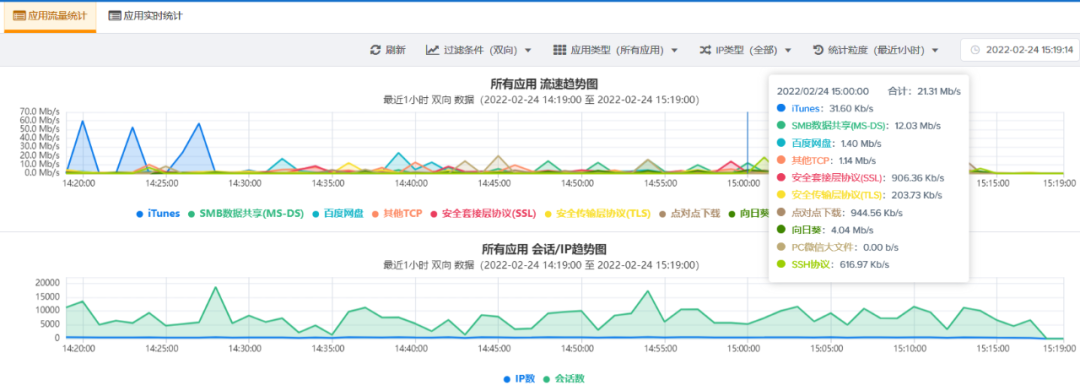Screen dimensions: 1080x391
Task: Click the 会话数 green legend dot
Action: pyautogui.click(x=546, y=379)
